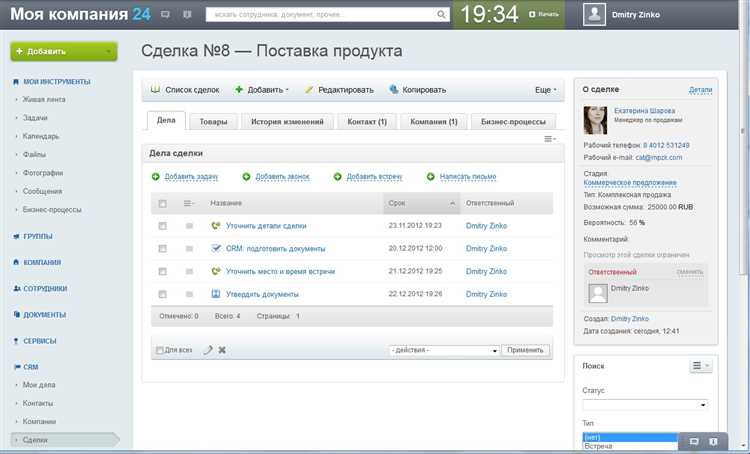Open the Контакт (1) tab
This screenshot has width=750, height=454.
pos(367,122)
